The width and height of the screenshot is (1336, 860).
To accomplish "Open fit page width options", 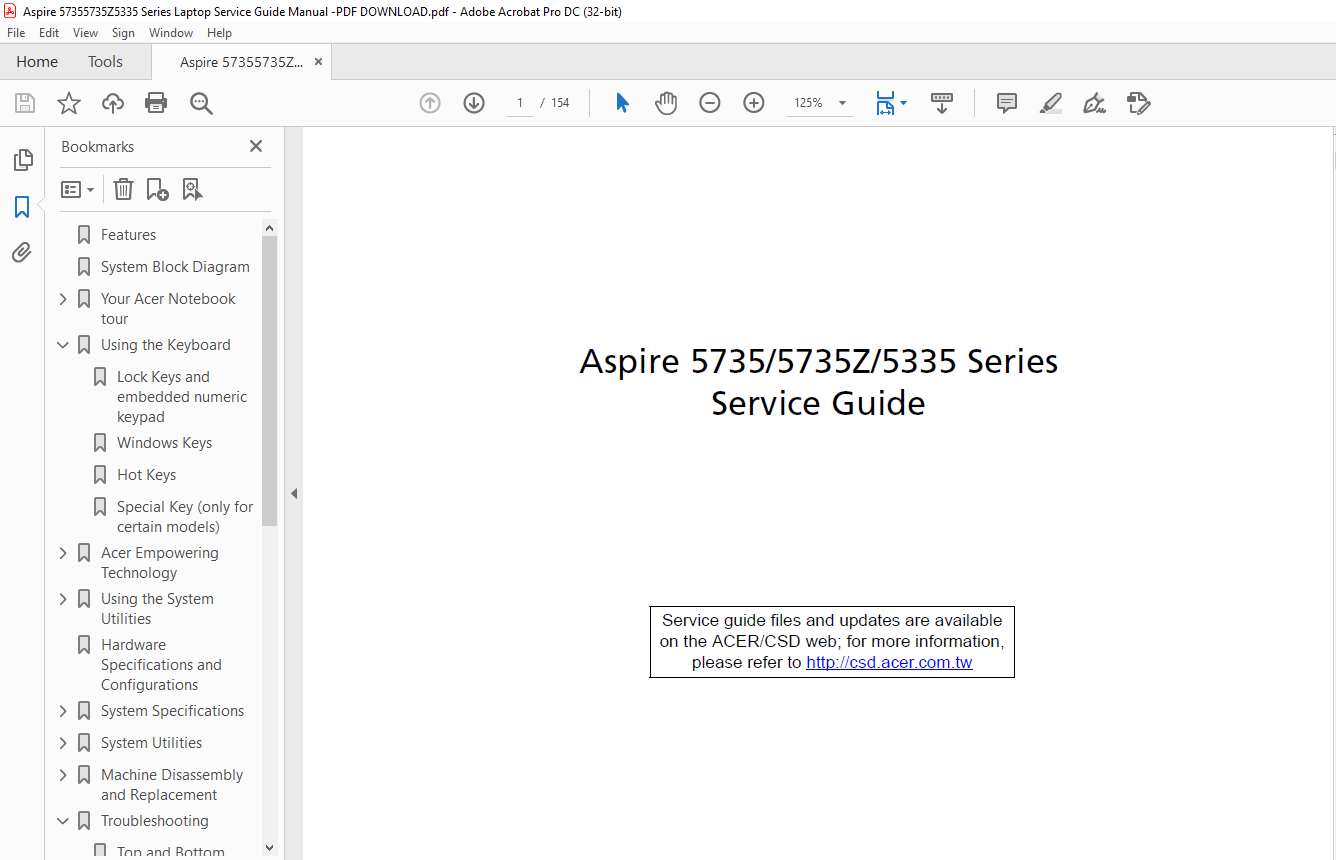I will point(890,103).
